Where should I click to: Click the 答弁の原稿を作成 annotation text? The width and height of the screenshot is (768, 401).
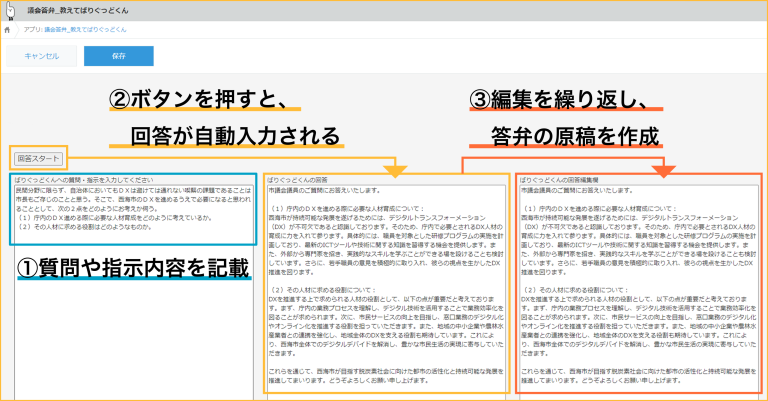click(575, 135)
